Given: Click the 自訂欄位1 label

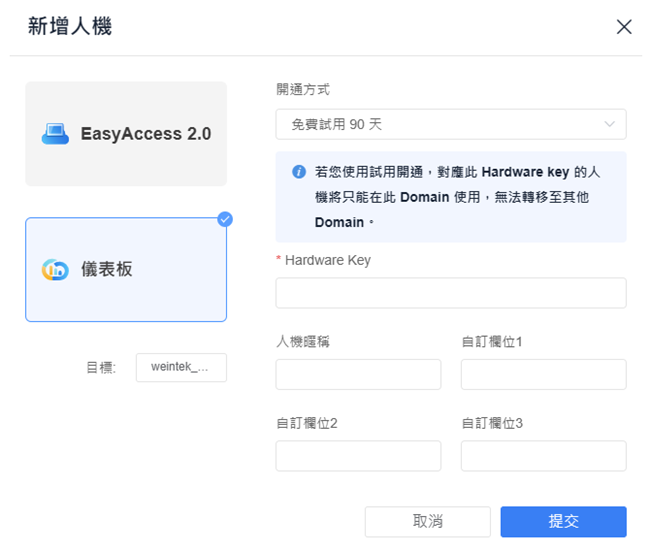Looking at the screenshot, I should [492, 342].
